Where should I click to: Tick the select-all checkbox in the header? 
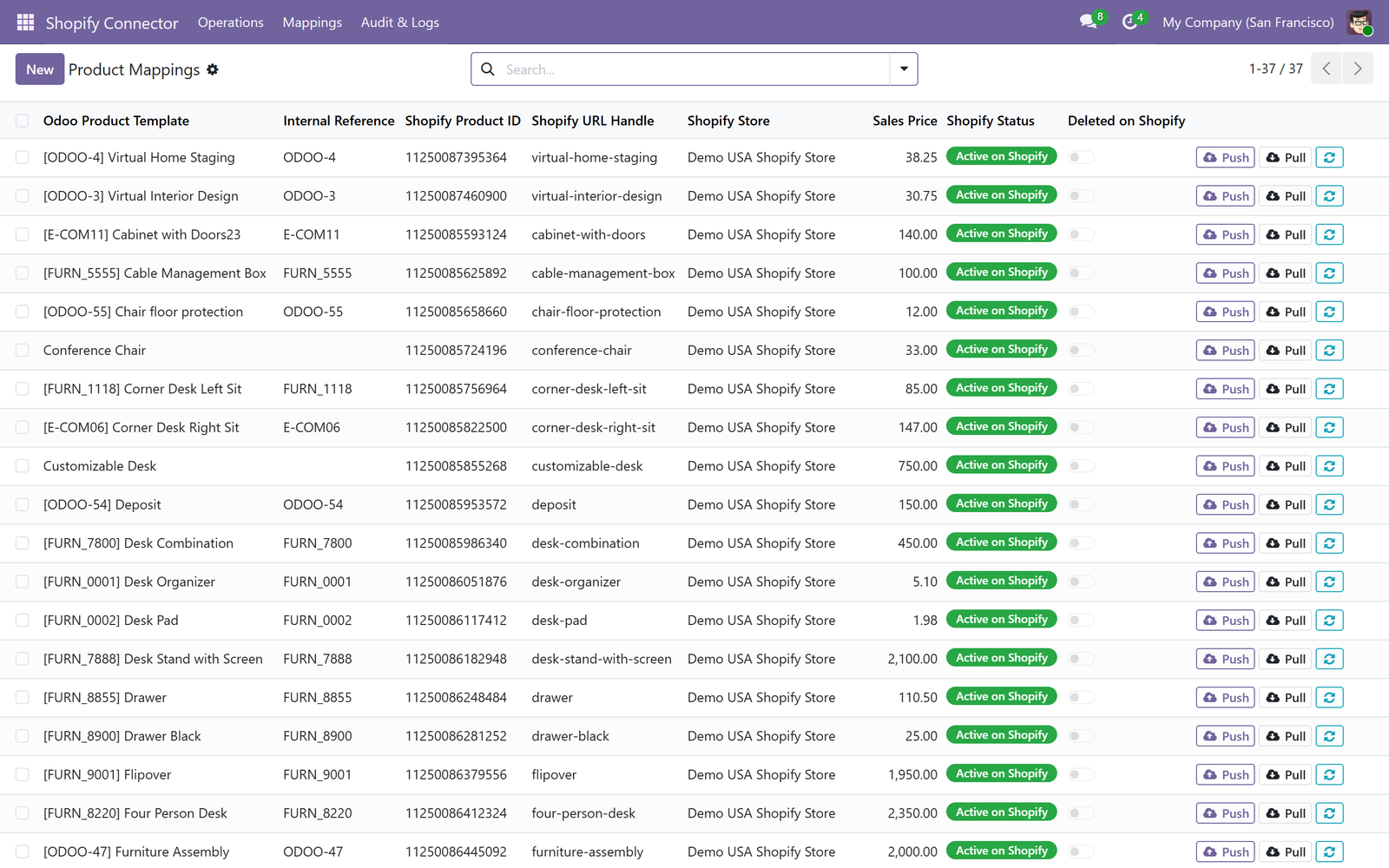pos(23,121)
